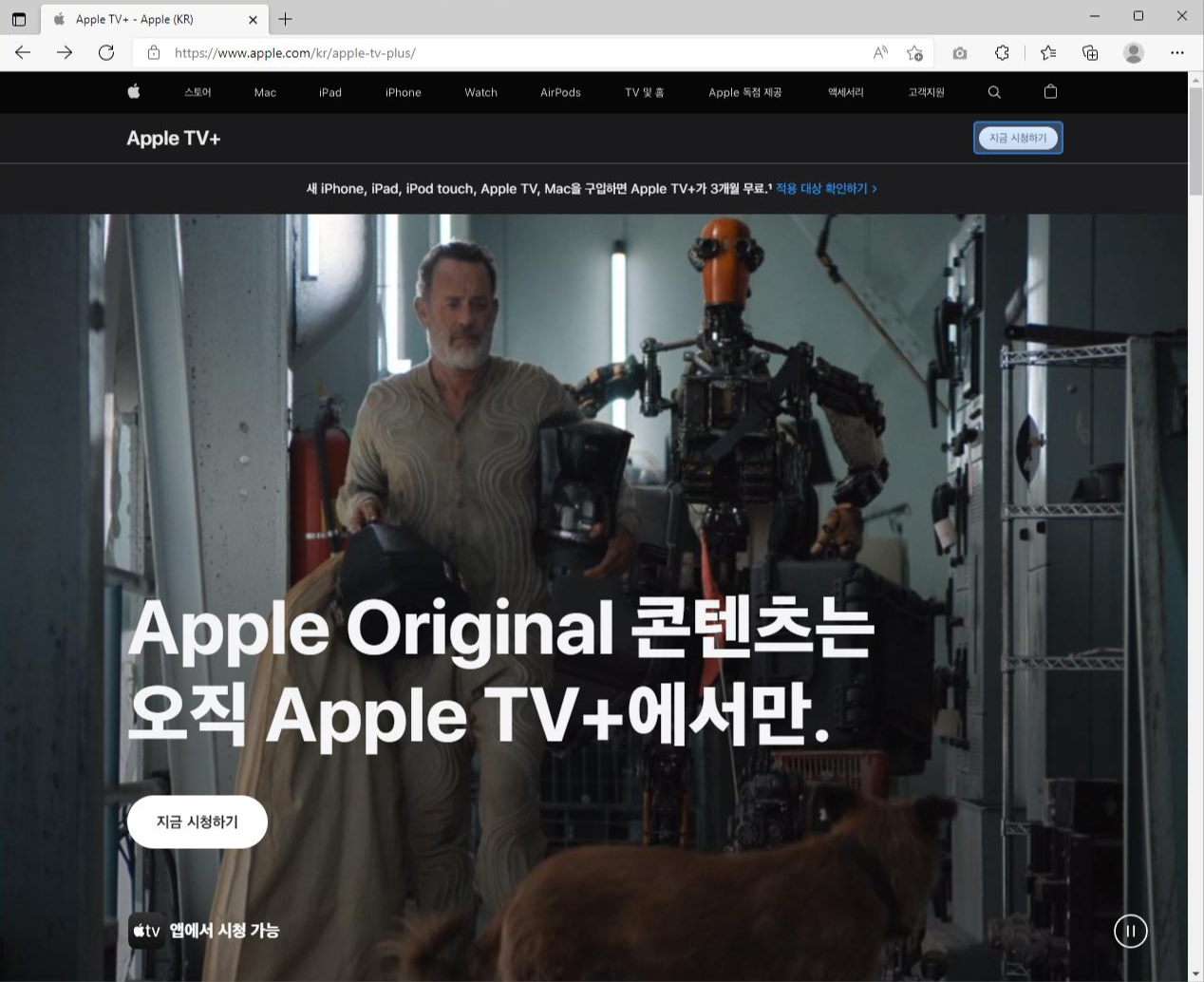The height and width of the screenshot is (982, 1204).
Task: Open tab actions menu icon
Action: click(x=19, y=19)
